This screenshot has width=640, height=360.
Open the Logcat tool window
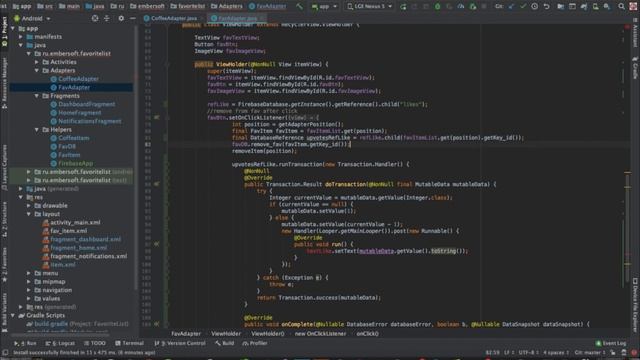[x=60, y=343]
